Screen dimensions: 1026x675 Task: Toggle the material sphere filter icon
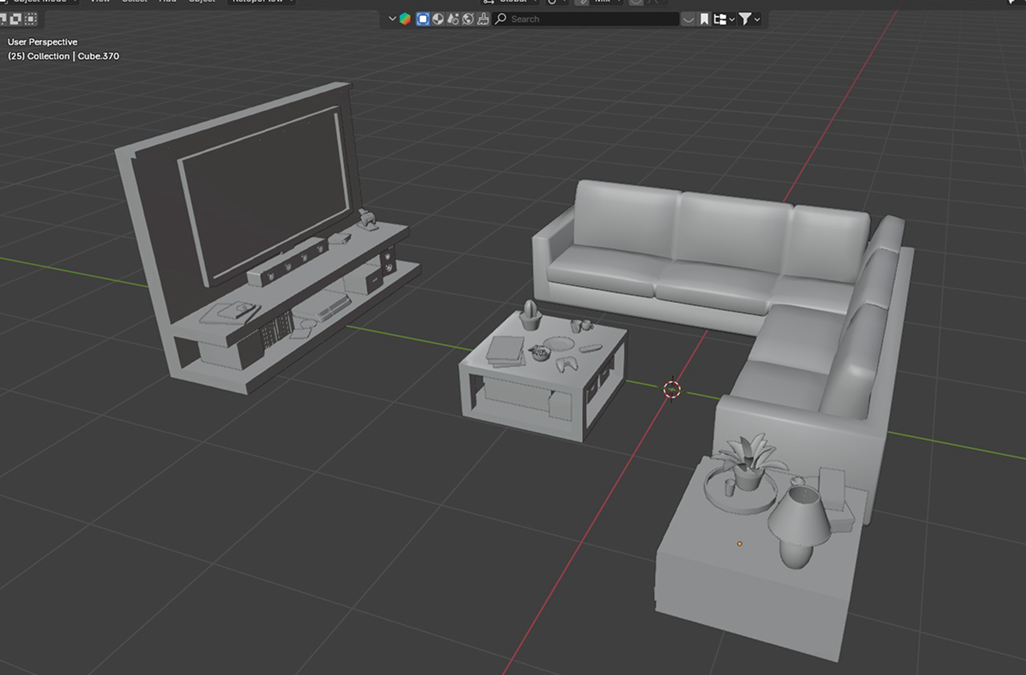click(438, 19)
